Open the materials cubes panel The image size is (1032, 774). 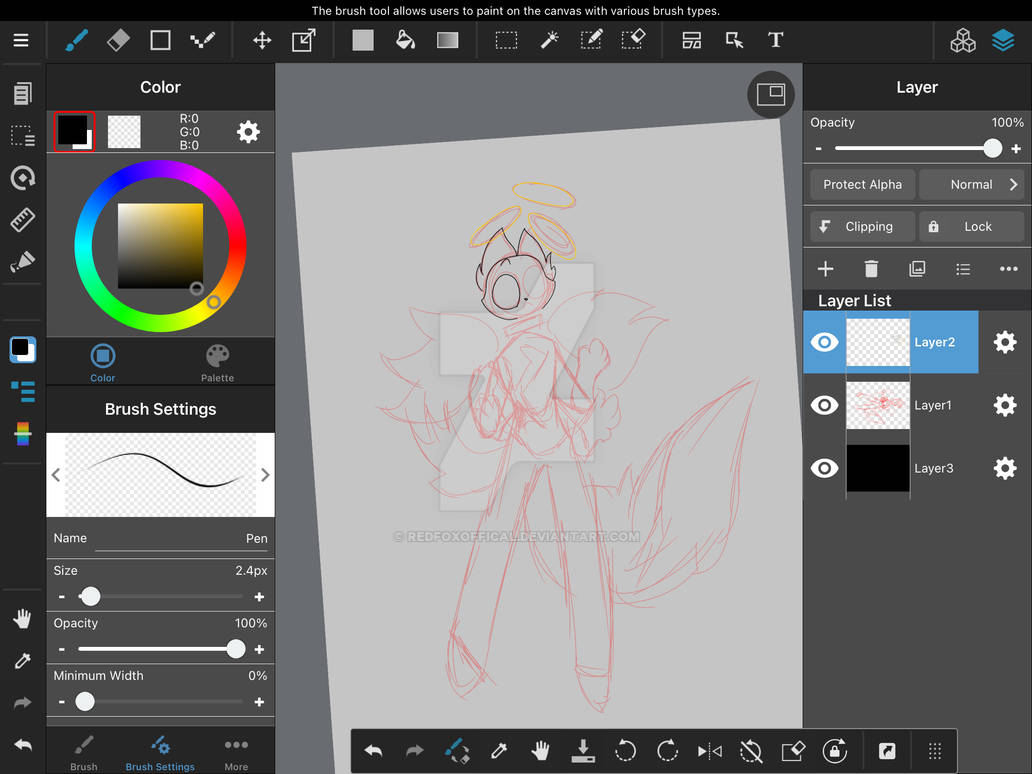click(963, 40)
